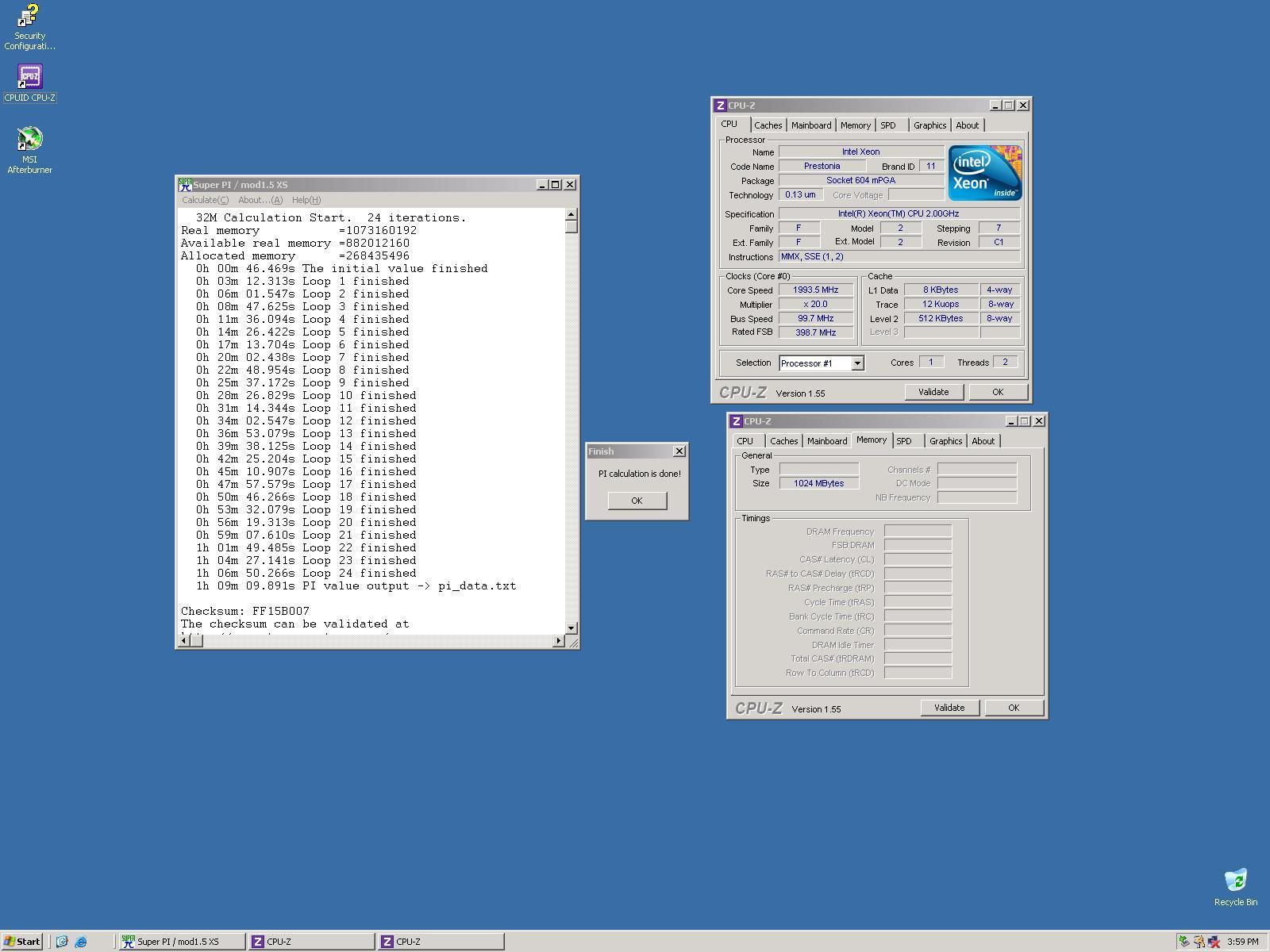Launch the CPUID CPU-Z desktop icon
This screenshot has width=1270, height=952.
click(x=29, y=83)
